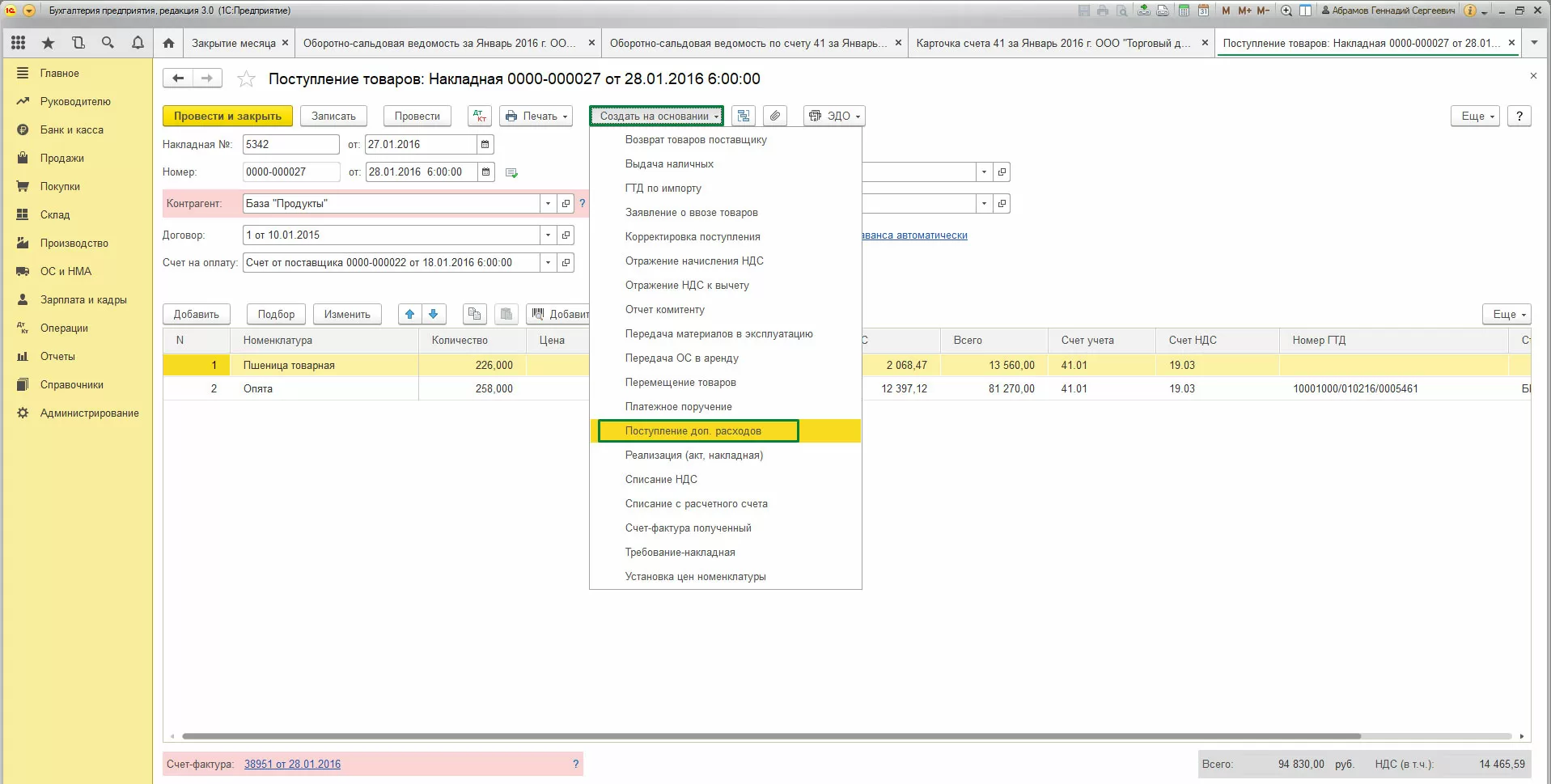Open the Администрирование section
This screenshot has width=1551, height=784.
(90, 413)
